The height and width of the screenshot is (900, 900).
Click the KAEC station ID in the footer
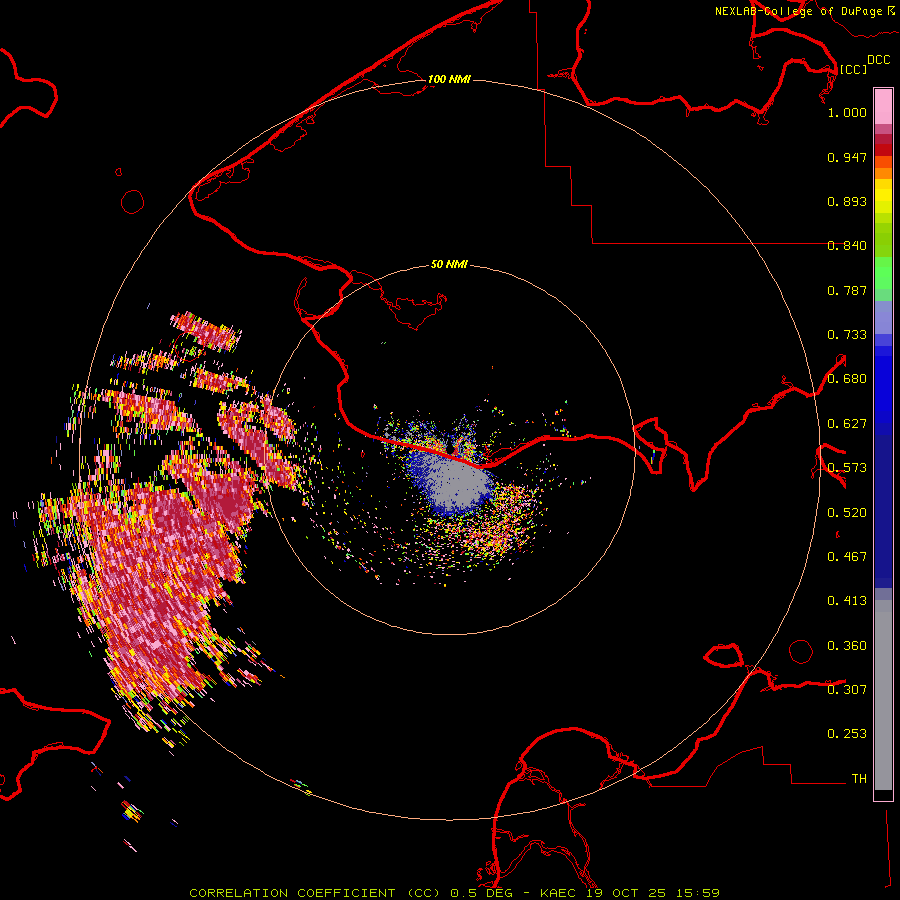(x=560, y=893)
